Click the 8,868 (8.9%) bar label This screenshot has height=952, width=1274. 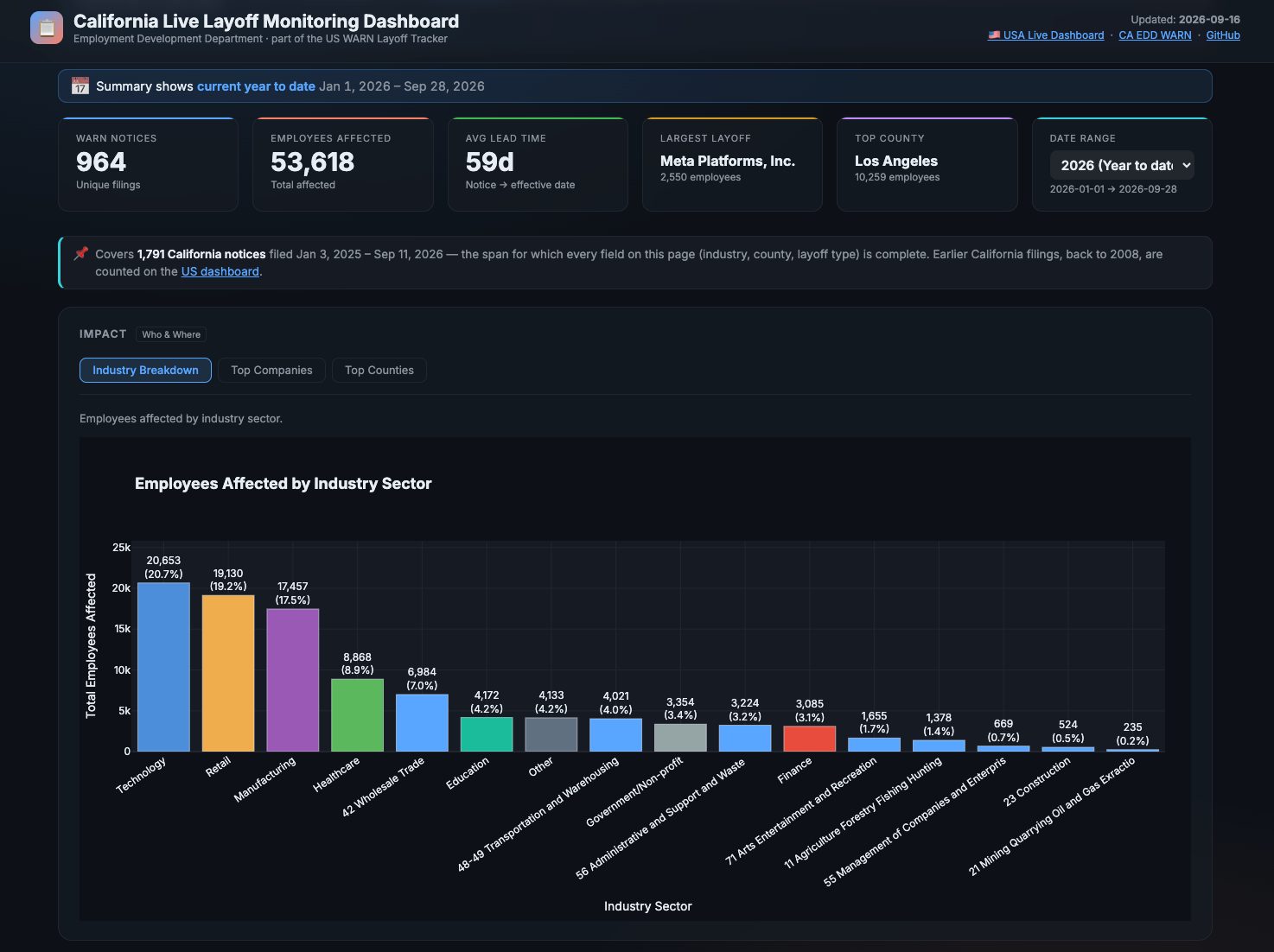tap(357, 663)
